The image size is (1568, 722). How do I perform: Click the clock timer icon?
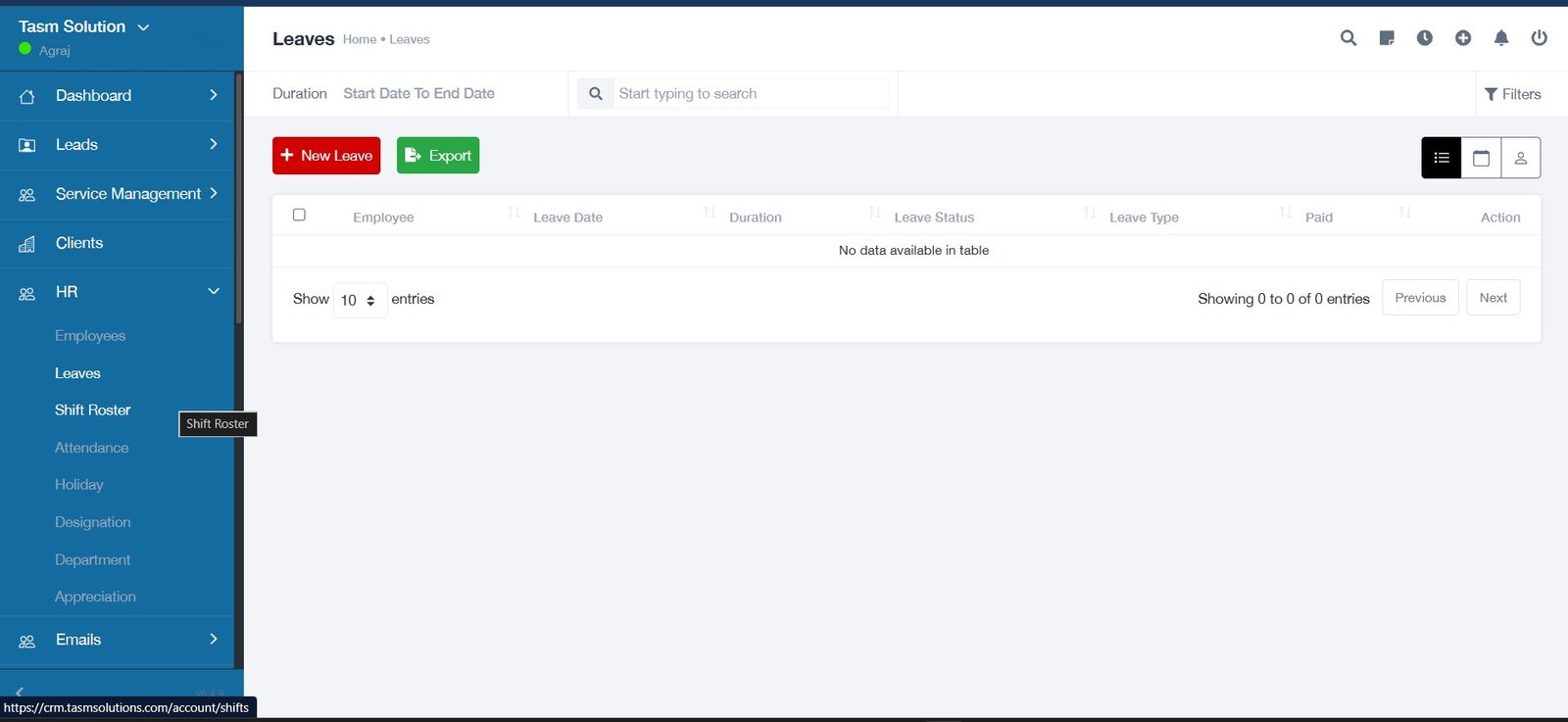point(1425,38)
